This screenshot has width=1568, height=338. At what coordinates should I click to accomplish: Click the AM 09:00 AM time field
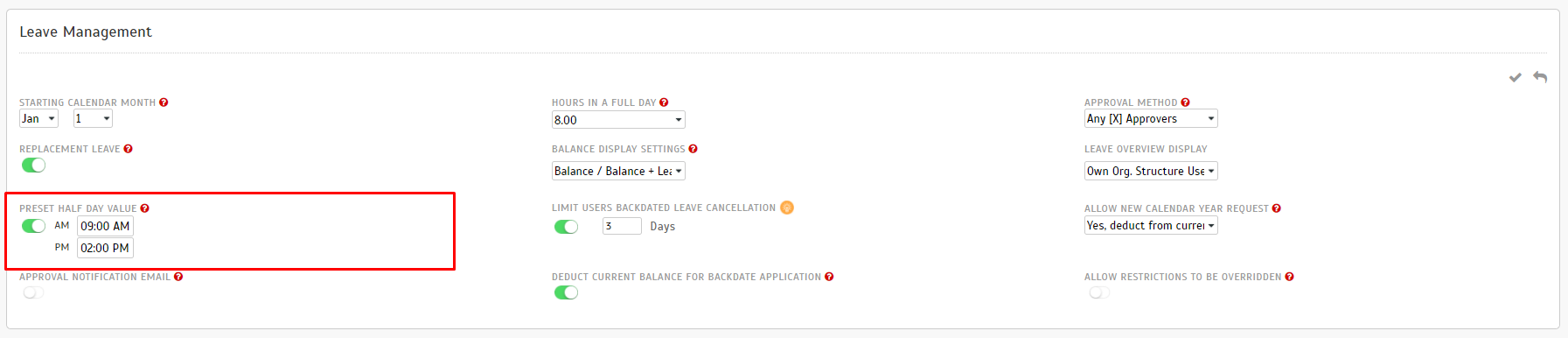click(105, 226)
